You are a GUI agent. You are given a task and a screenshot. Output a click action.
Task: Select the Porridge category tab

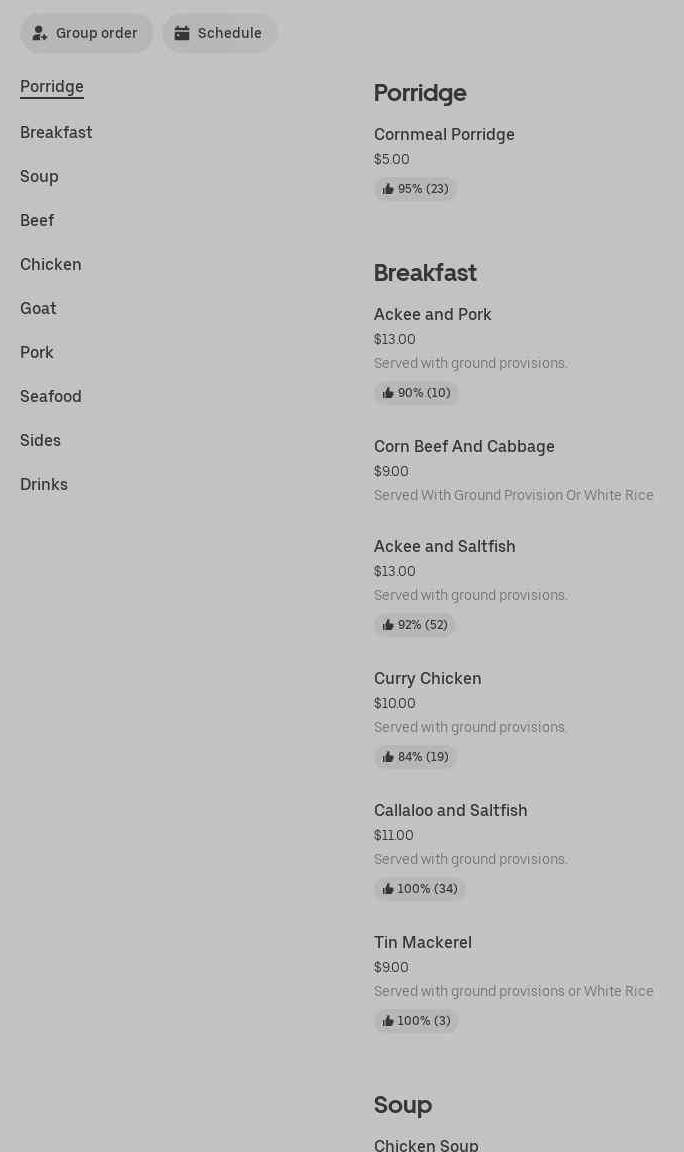pyautogui.click(x=52, y=87)
